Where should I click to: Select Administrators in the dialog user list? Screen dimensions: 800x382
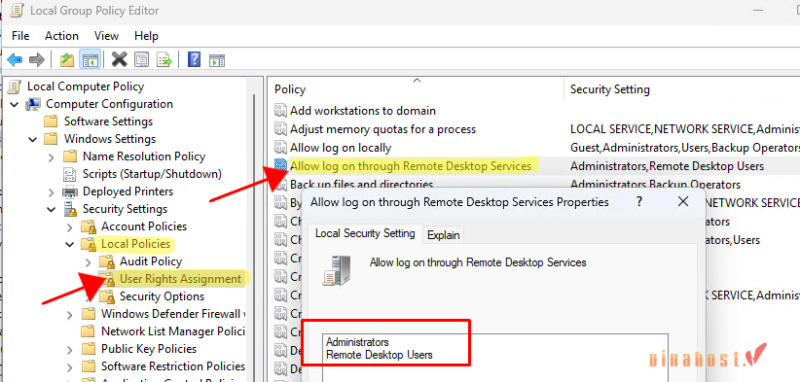pos(357,342)
